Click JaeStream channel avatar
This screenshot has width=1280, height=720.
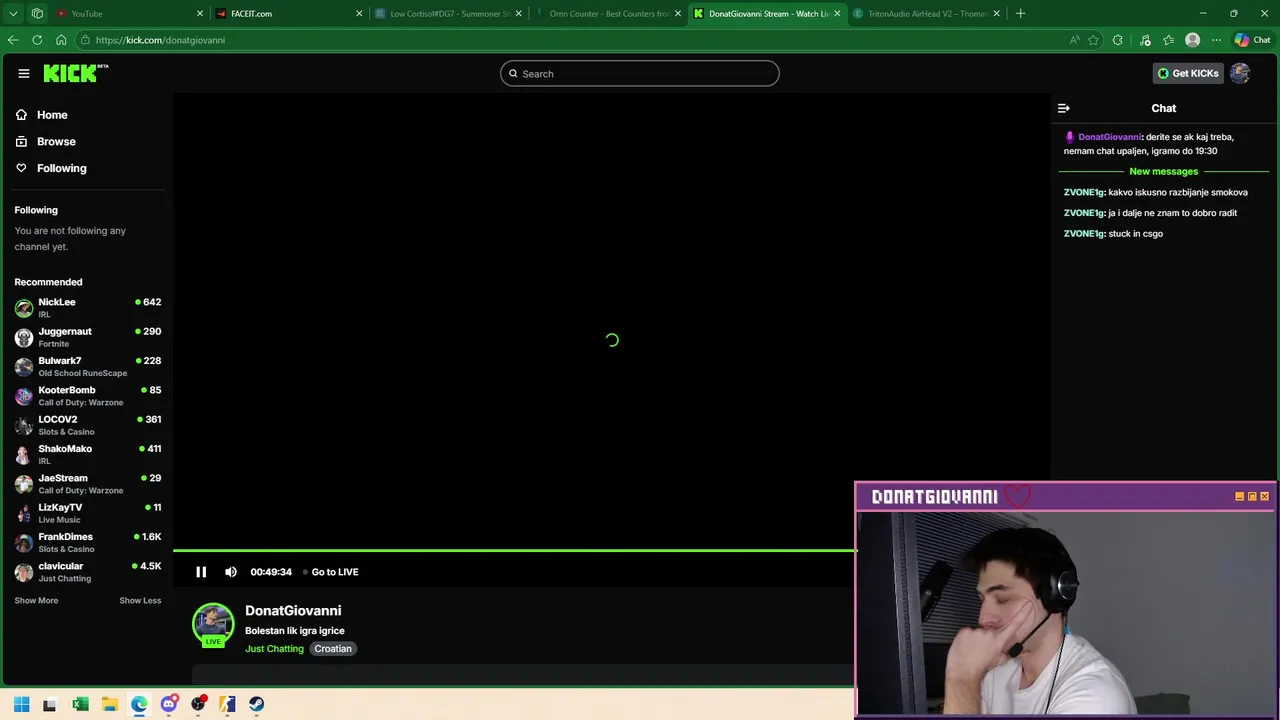coord(24,484)
